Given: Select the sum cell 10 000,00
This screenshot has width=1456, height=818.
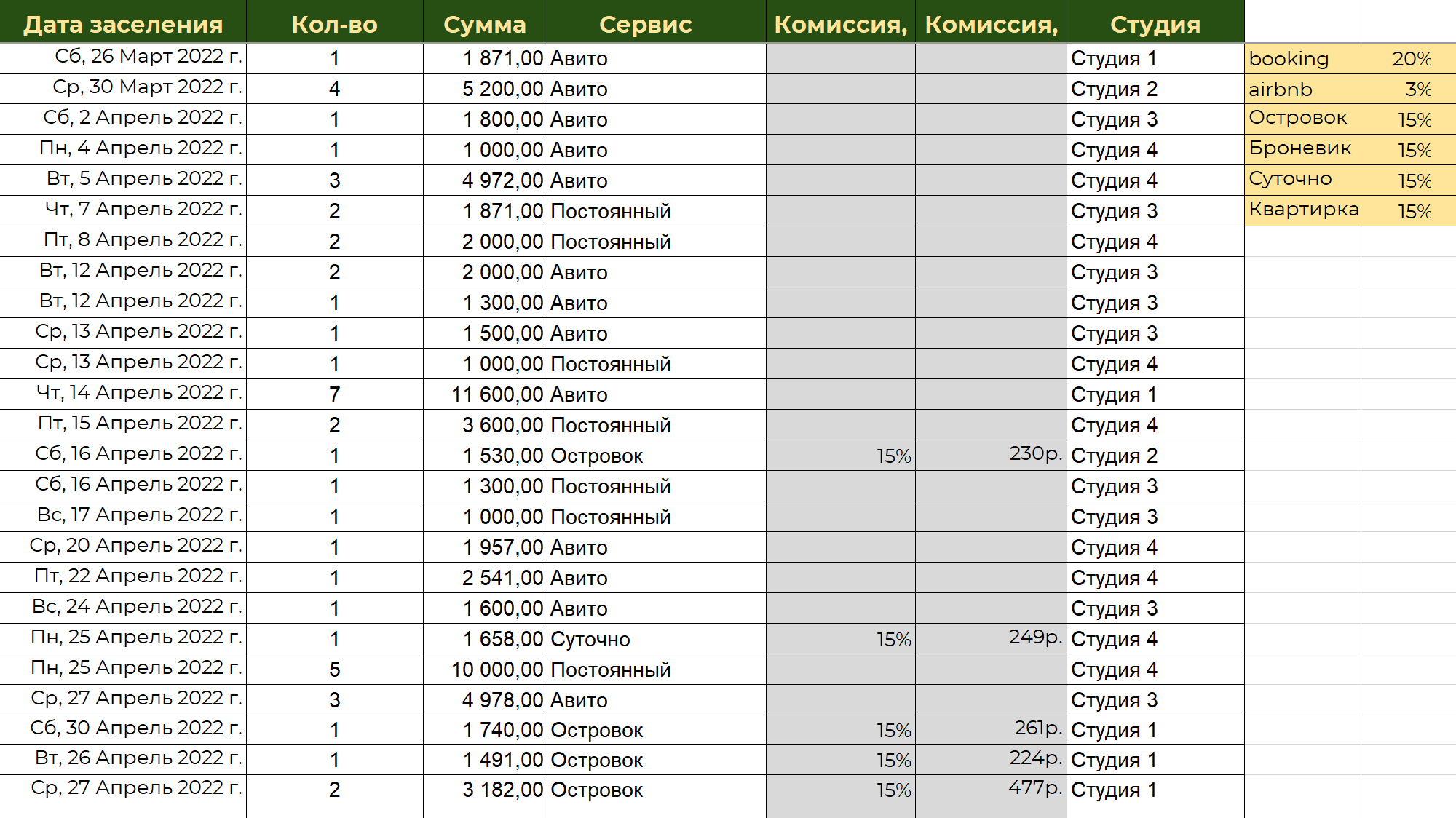Looking at the screenshot, I should pos(485,670).
